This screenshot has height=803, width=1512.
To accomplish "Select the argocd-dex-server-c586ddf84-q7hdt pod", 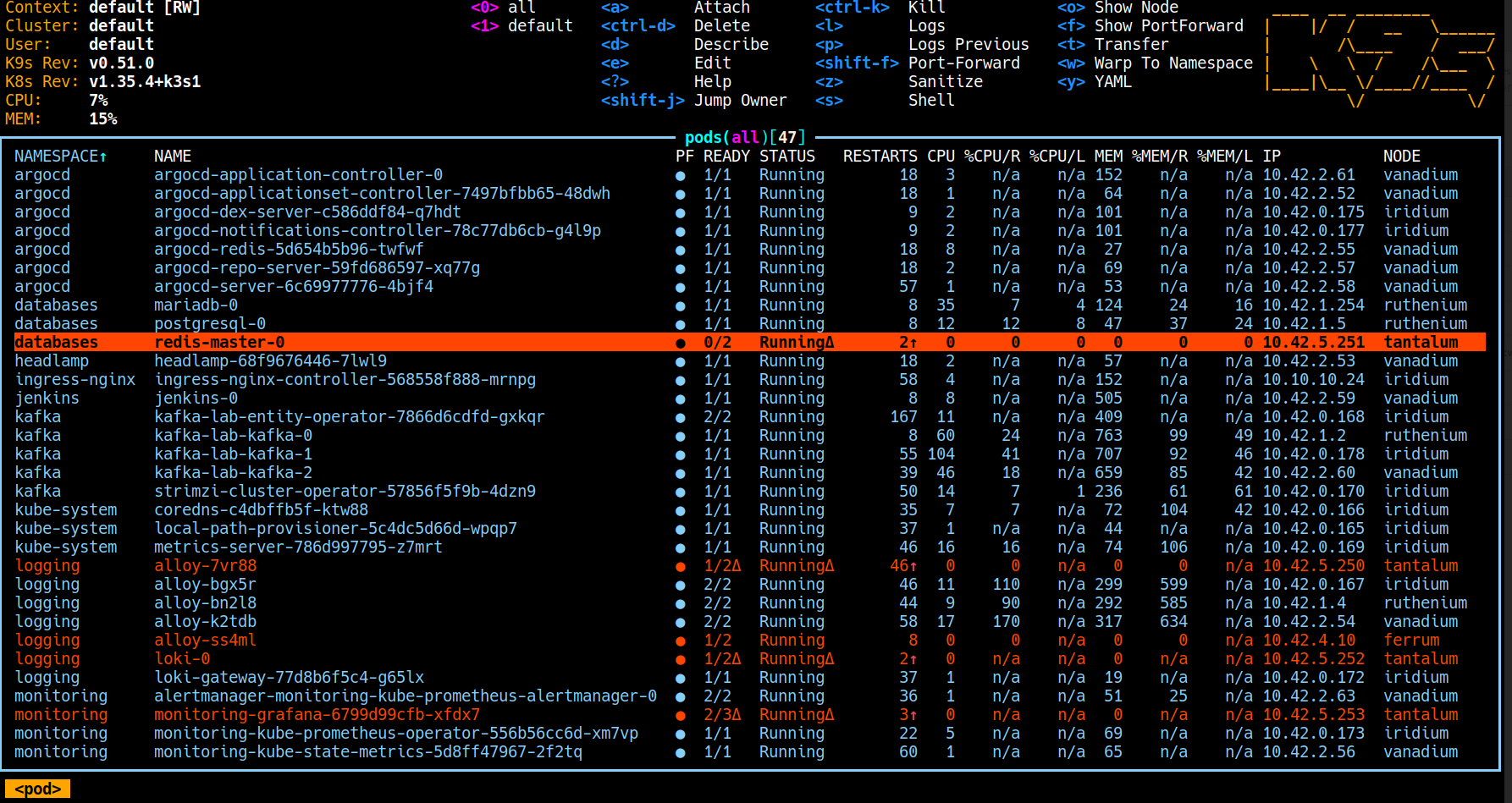I will 307,212.
